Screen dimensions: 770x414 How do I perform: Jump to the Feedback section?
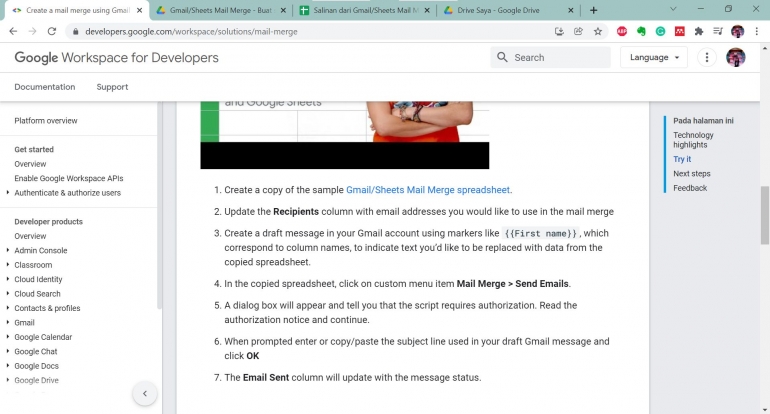[690, 188]
